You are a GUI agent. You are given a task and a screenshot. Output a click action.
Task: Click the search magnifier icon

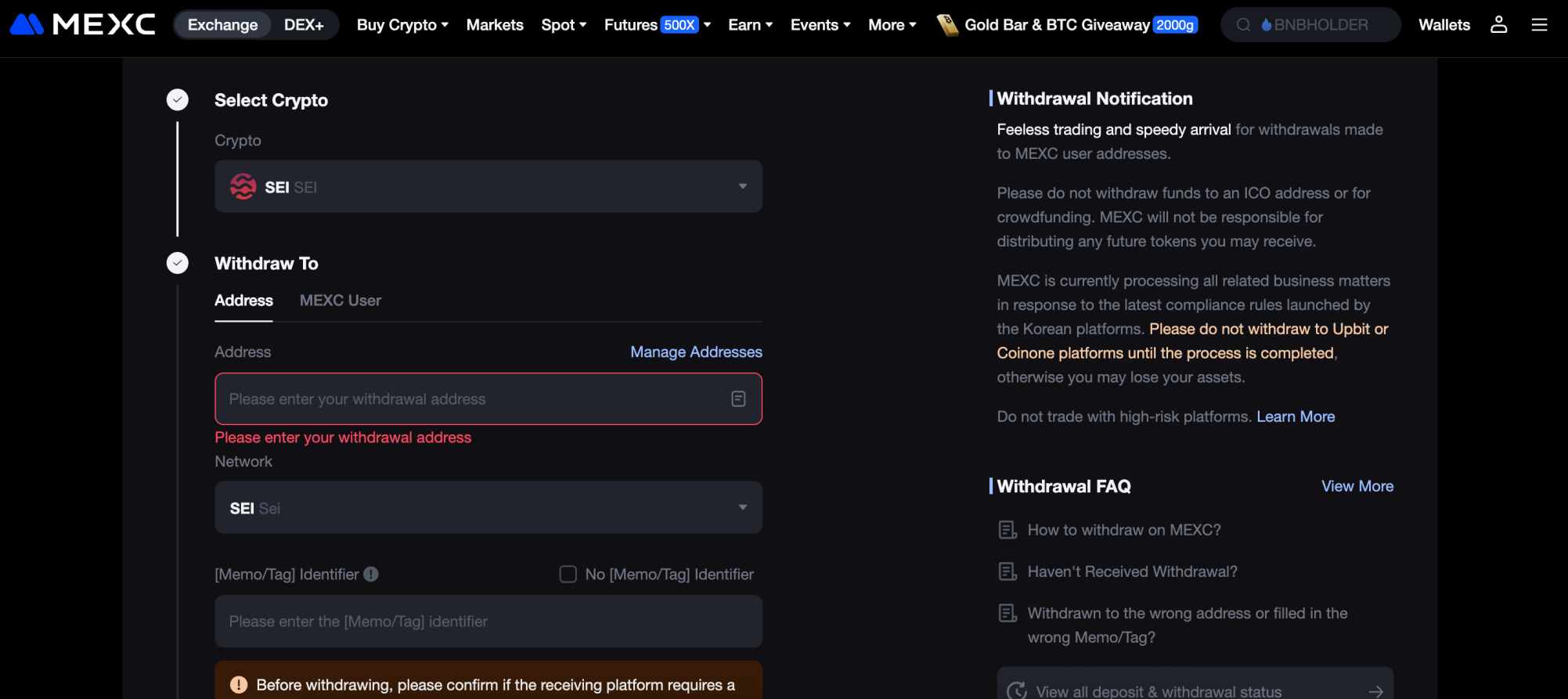pyautogui.click(x=1243, y=25)
